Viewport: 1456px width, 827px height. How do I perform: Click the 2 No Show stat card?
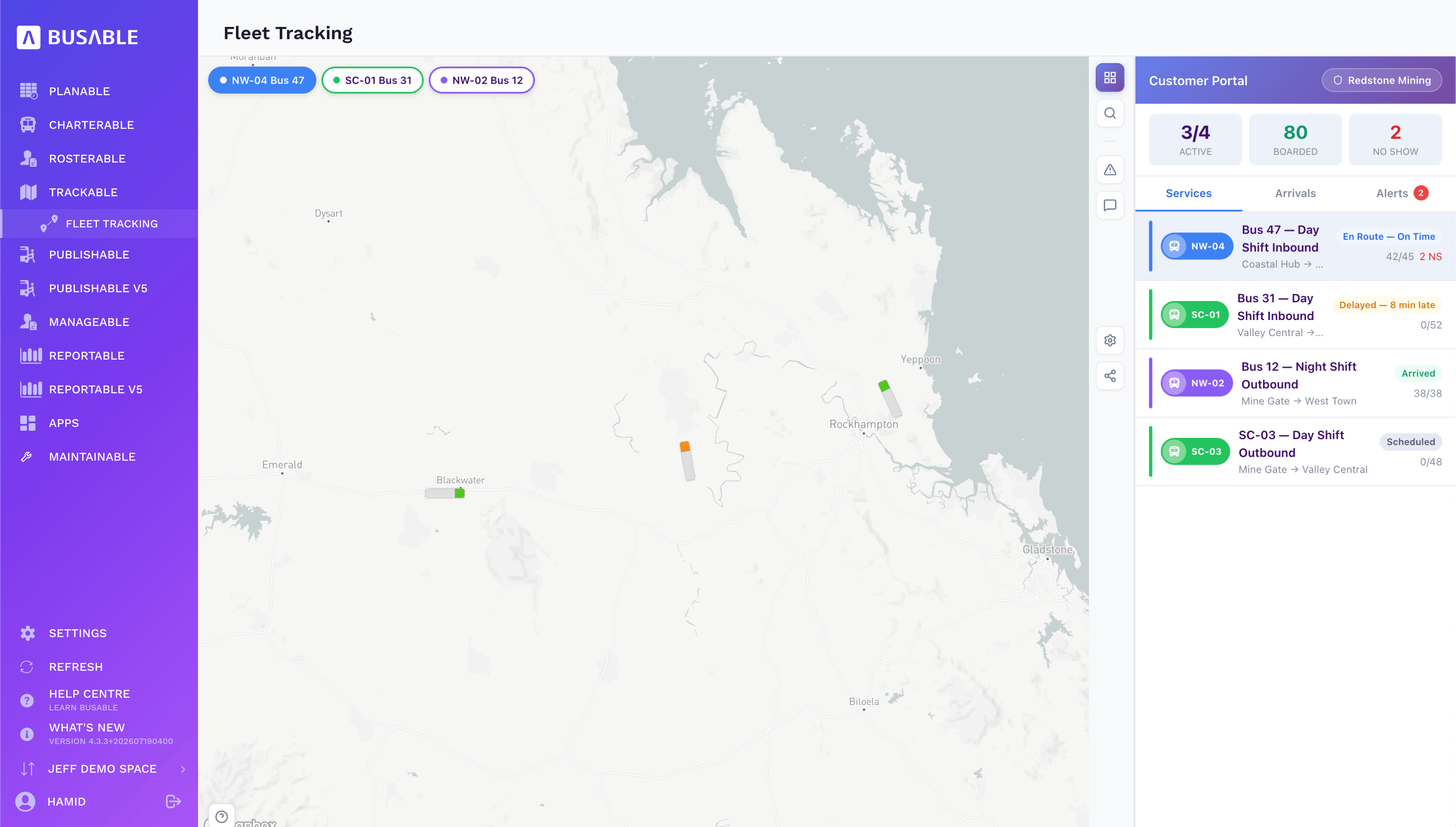point(1395,140)
